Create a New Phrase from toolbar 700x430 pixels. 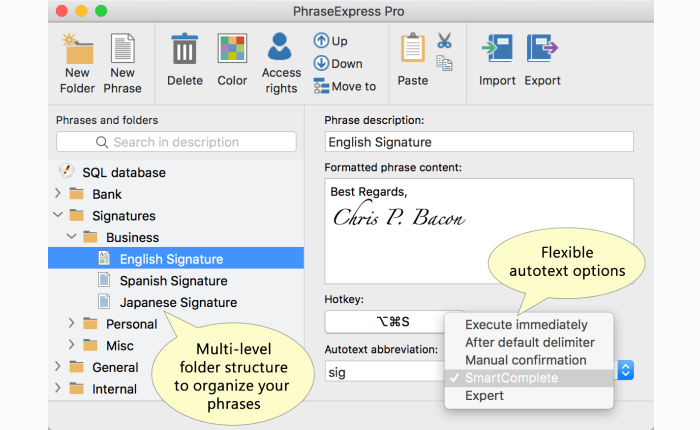coord(122,63)
